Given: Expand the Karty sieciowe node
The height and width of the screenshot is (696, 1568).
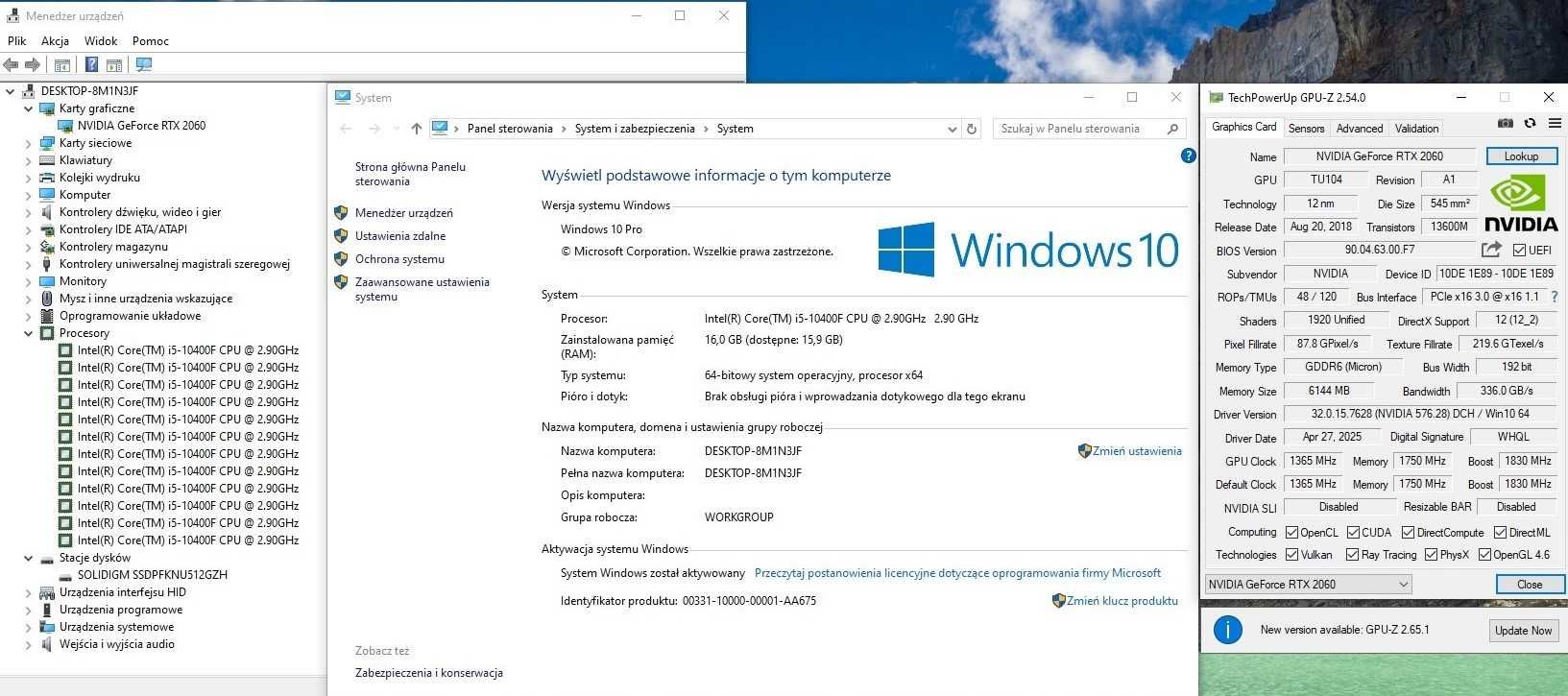Looking at the screenshot, I should pyautogui.click(x=29, y=143).
